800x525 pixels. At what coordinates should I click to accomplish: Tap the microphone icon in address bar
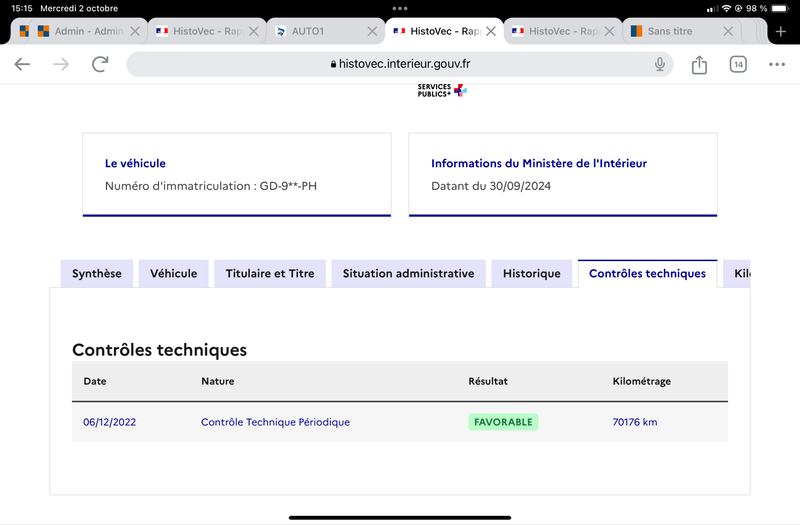[x=660, y=64]
